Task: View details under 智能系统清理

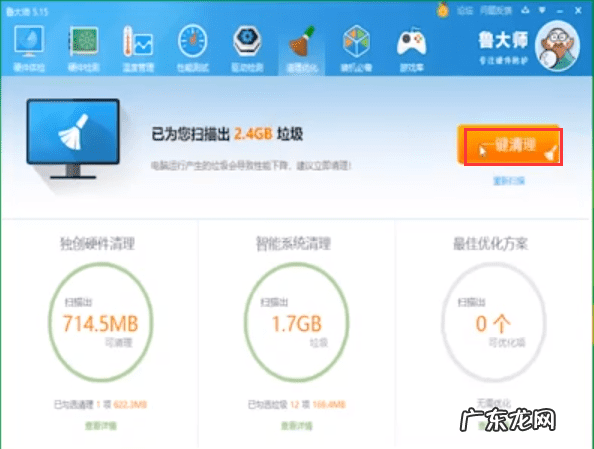Action: pyautogui.click(x=297, y=426)
